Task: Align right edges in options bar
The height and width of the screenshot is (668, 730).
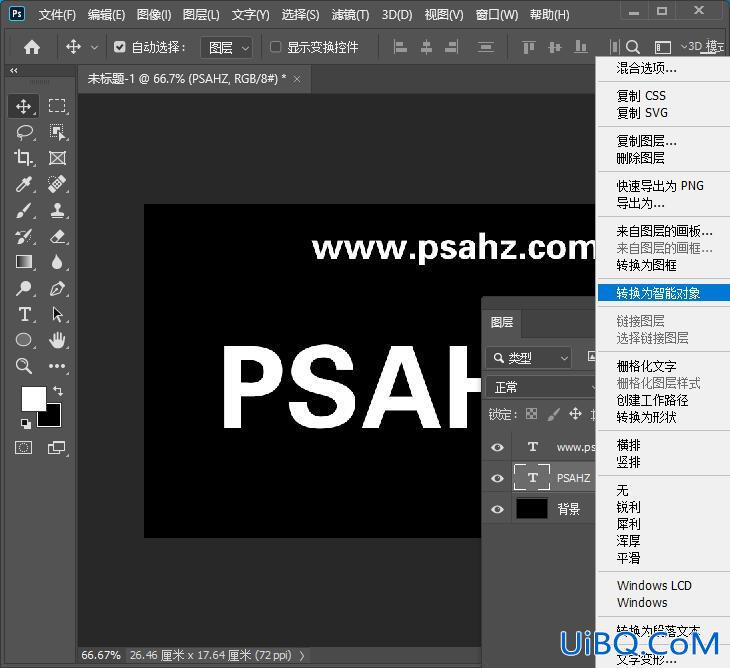Action: click(452, 47)
